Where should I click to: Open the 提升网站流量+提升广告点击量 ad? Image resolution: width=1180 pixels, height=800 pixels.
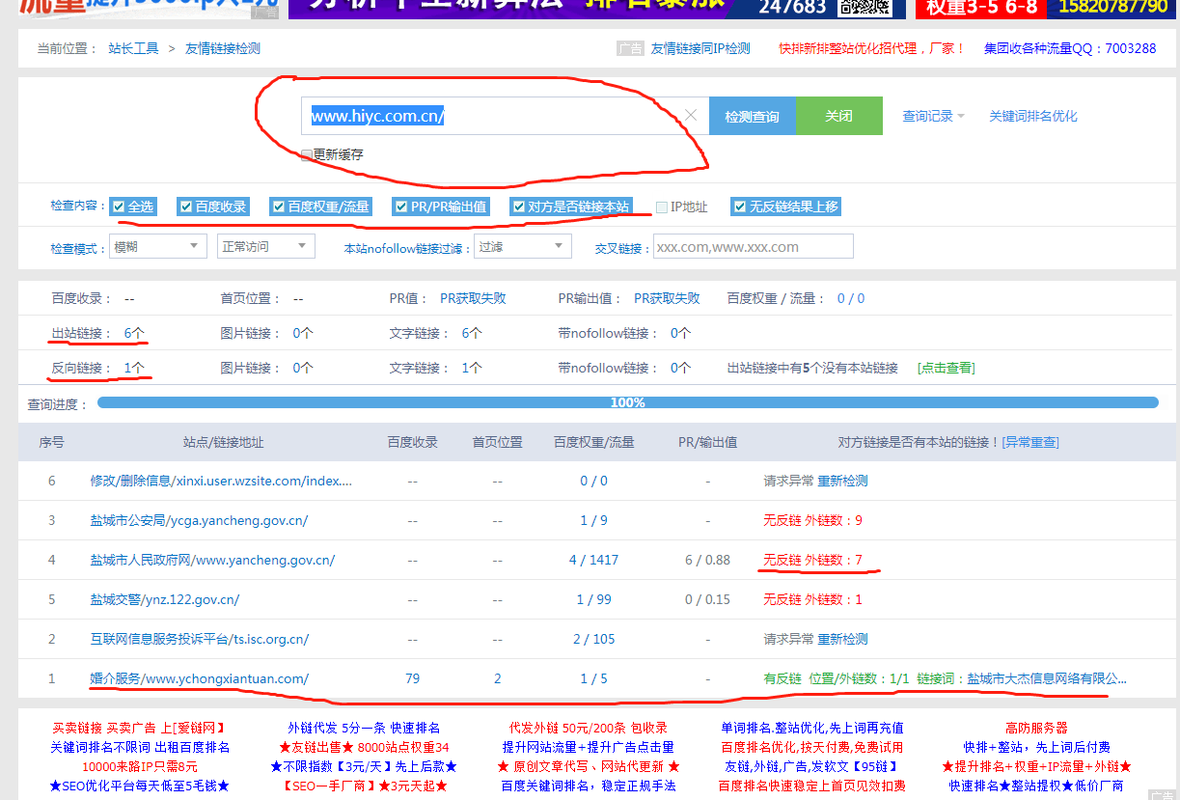tap(588, 747)
